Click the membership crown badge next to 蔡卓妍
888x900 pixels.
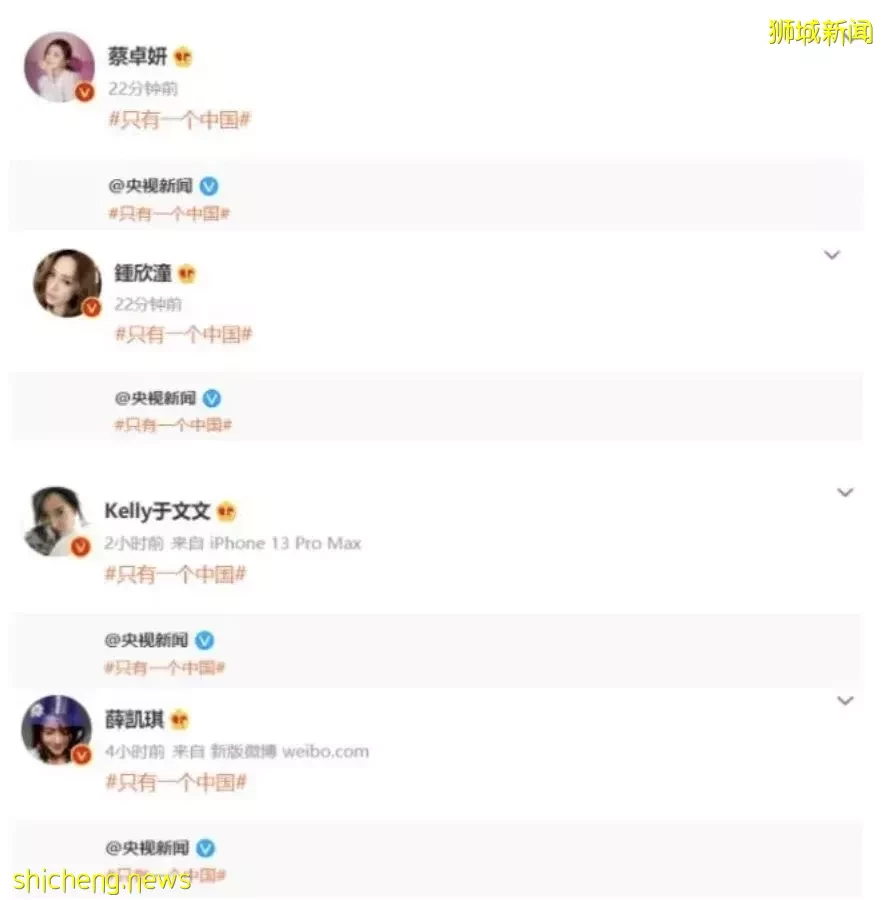183,57
